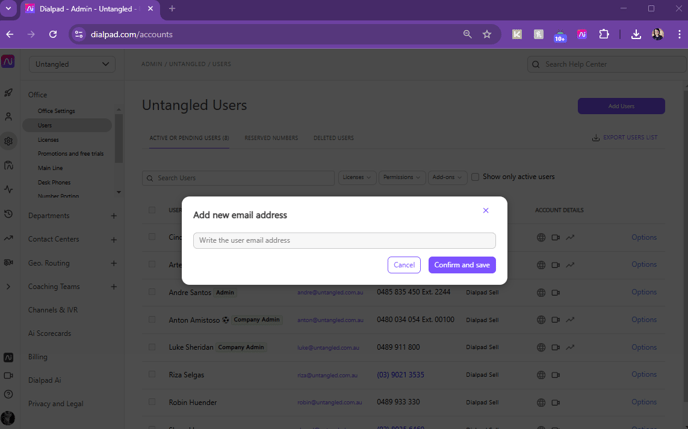Image resolution: width=688 pixels, height=429 pixels.
Task: Add a Coaching Team with plus
Action: point(114,287)
